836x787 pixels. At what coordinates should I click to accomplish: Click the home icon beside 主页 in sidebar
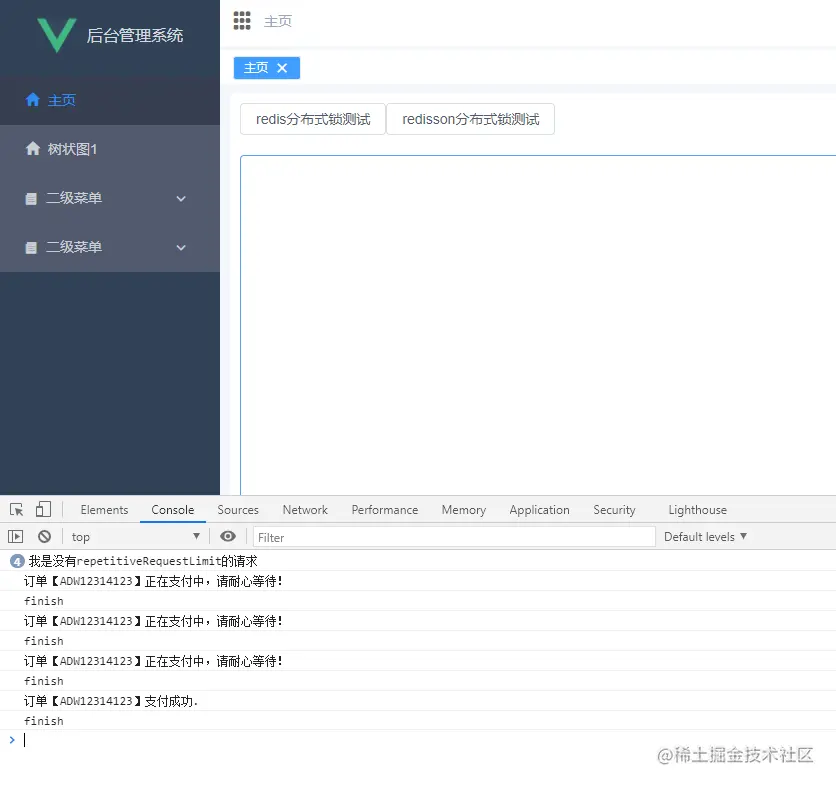[33, 100]
